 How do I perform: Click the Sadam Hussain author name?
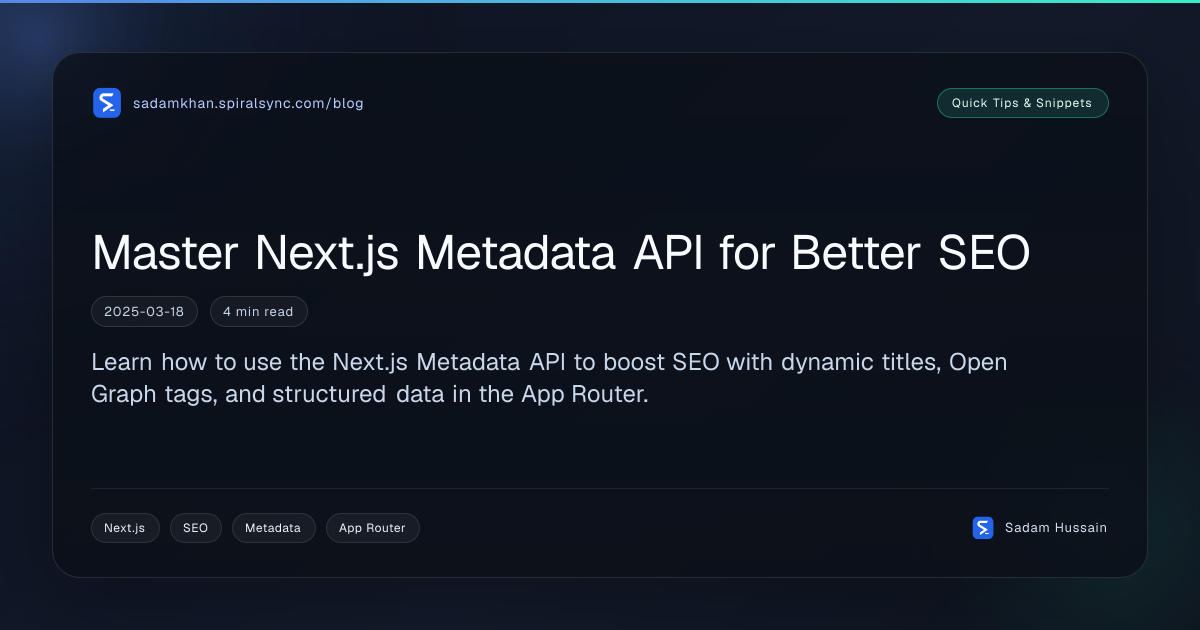pyautogui.click(x=1056, y=528)
